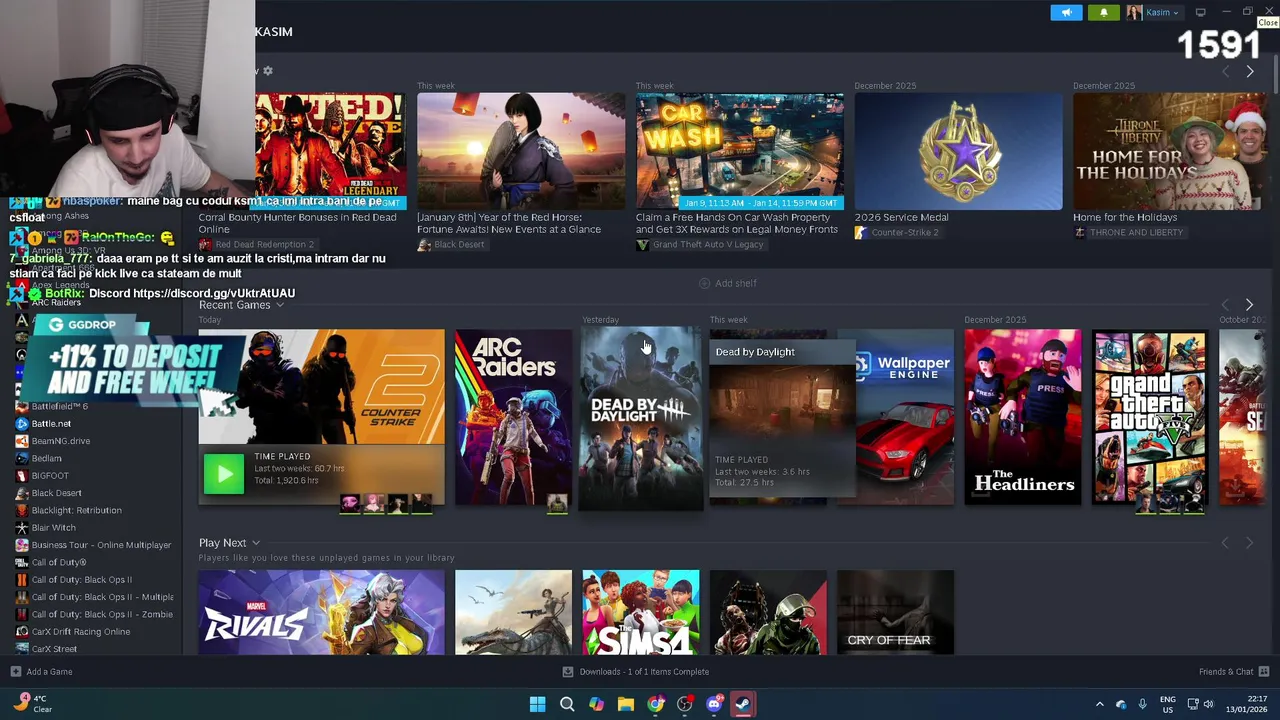Select Black Desert in the library list
1280x720 pixels.
click(x=56, y=493)
